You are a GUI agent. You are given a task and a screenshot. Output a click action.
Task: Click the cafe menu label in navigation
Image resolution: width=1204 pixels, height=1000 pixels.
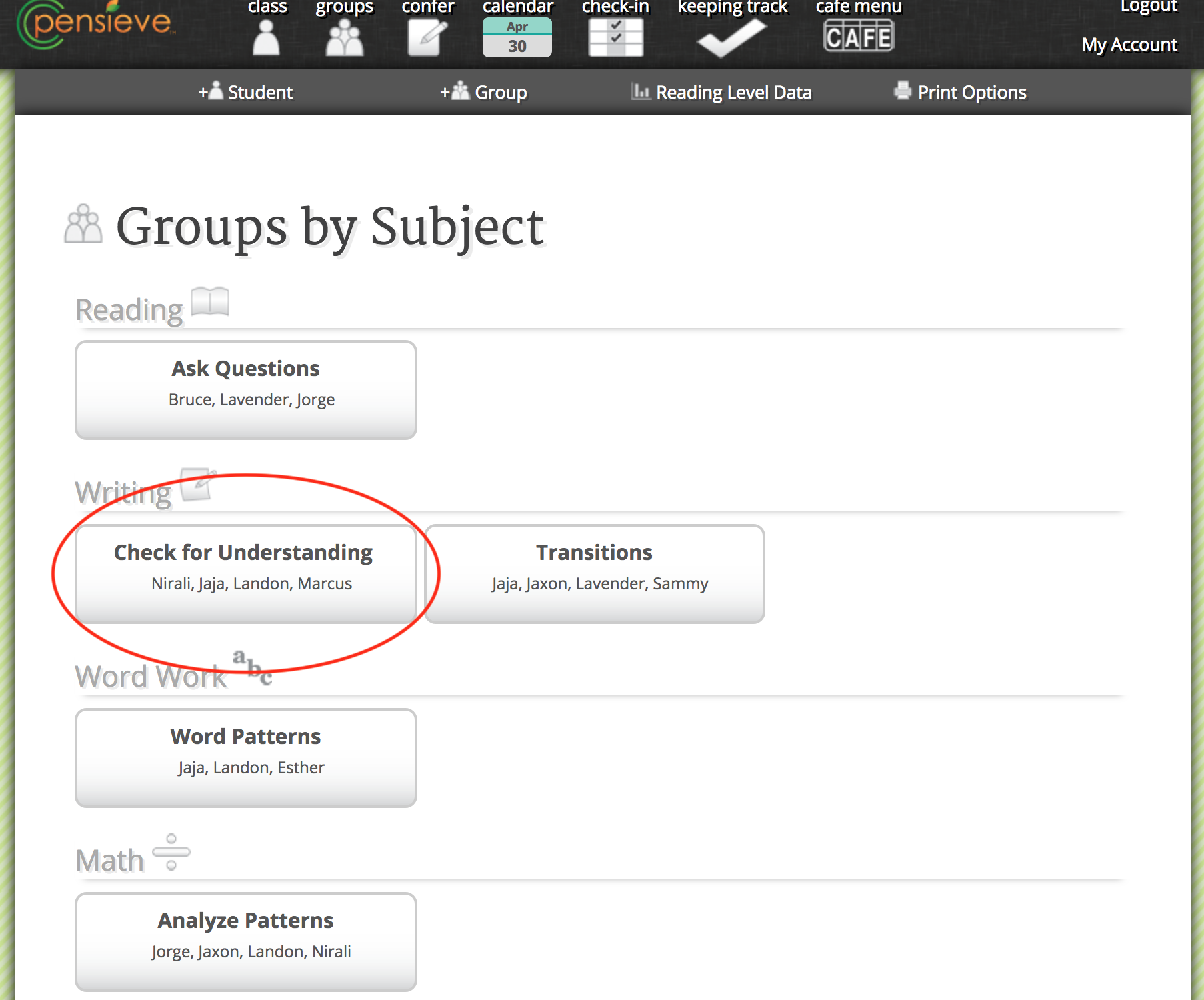859,7
